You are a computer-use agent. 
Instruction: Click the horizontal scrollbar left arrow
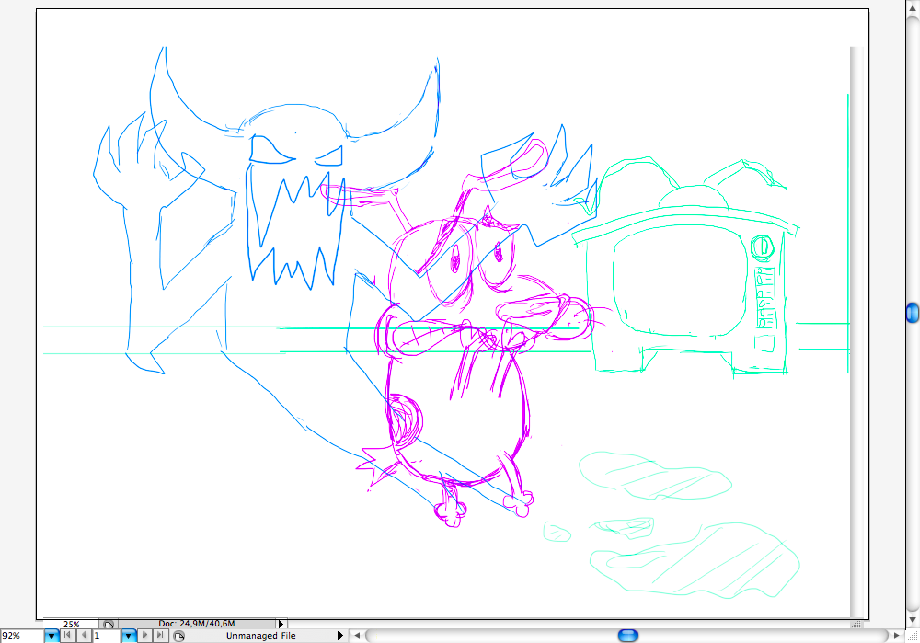tap(357, 636)
